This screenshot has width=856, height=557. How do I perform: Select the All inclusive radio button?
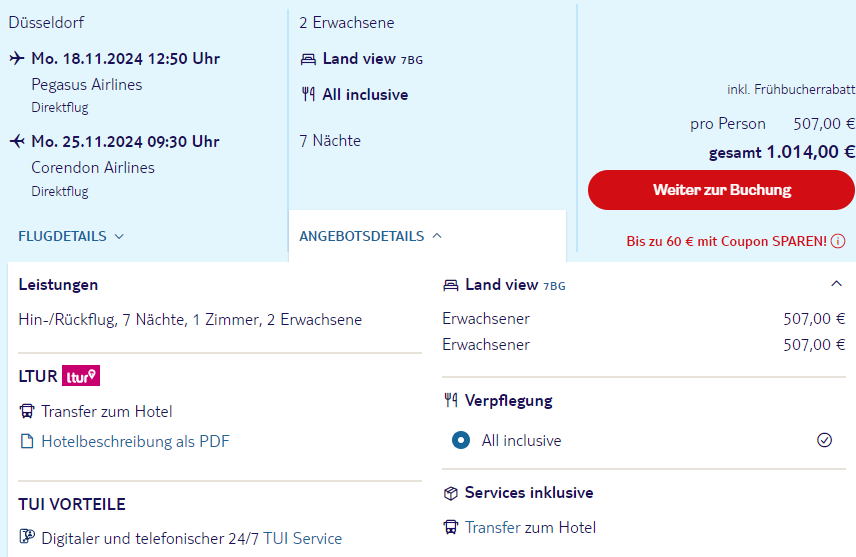pos(460,440)
